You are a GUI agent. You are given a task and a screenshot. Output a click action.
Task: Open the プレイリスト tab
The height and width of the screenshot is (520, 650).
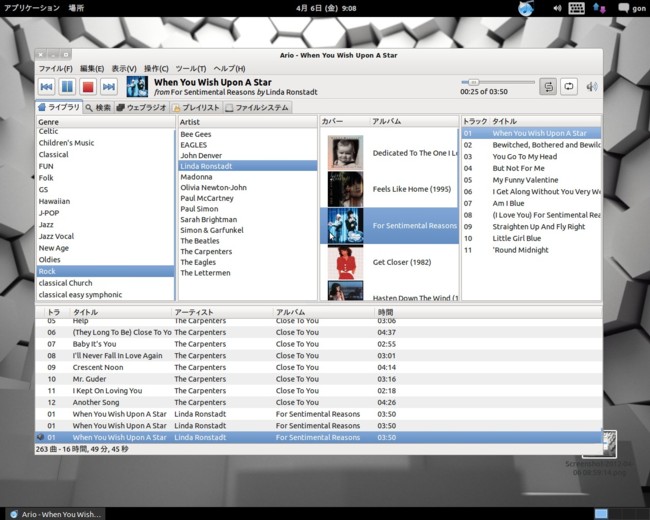[196, 108]
